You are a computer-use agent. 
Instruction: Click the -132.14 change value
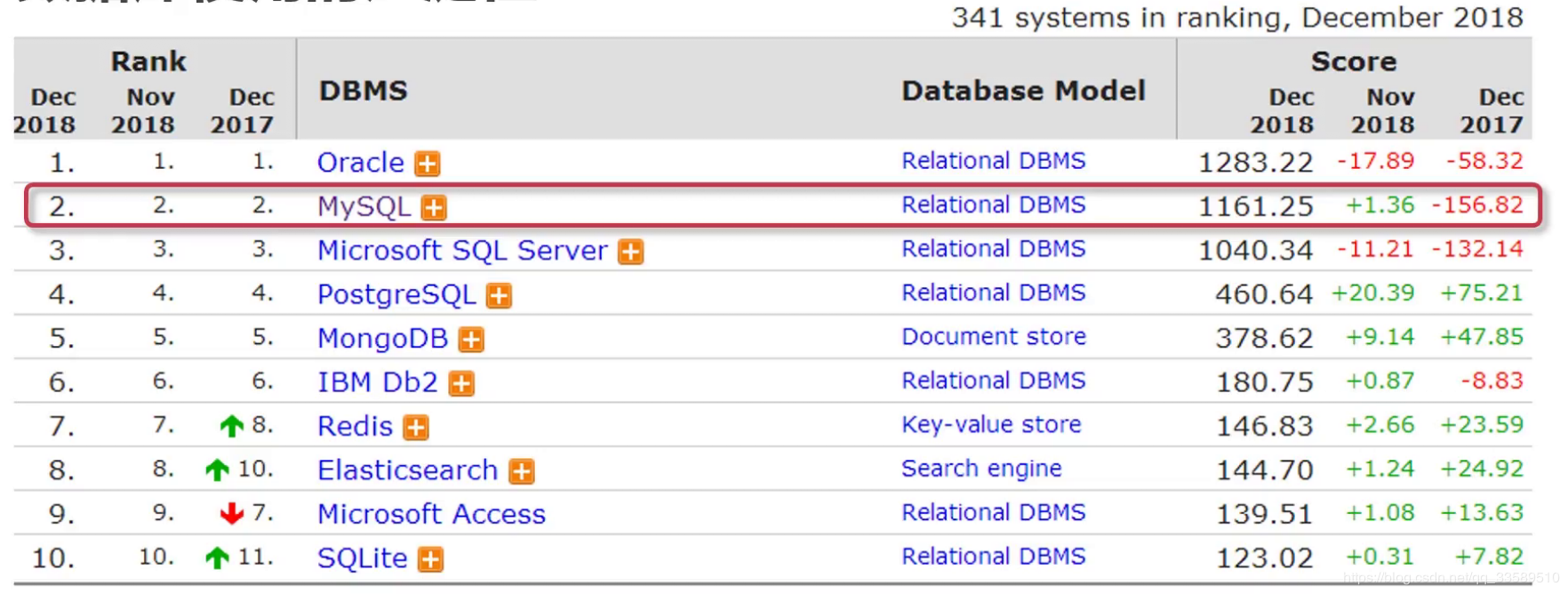1477,249
